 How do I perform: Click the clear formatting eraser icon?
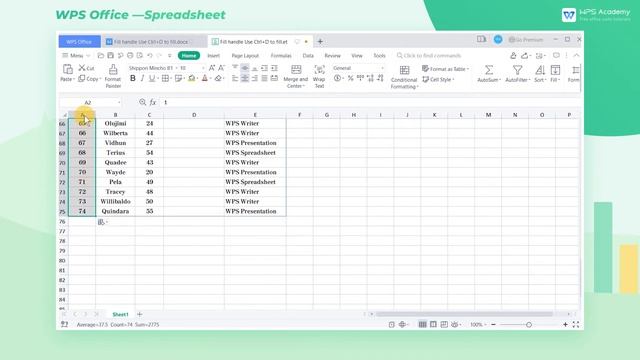[x=218, y=78]
